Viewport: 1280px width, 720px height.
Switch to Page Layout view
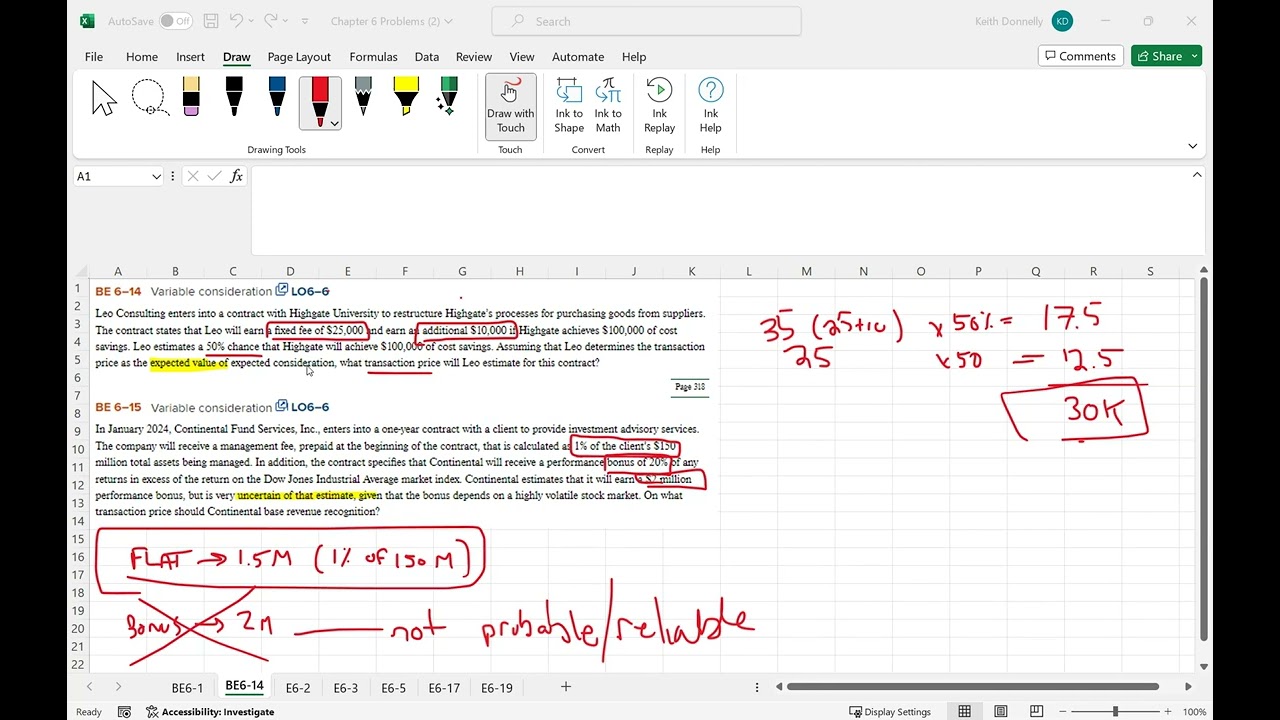pyautogui.click(x=1000, y=712)
